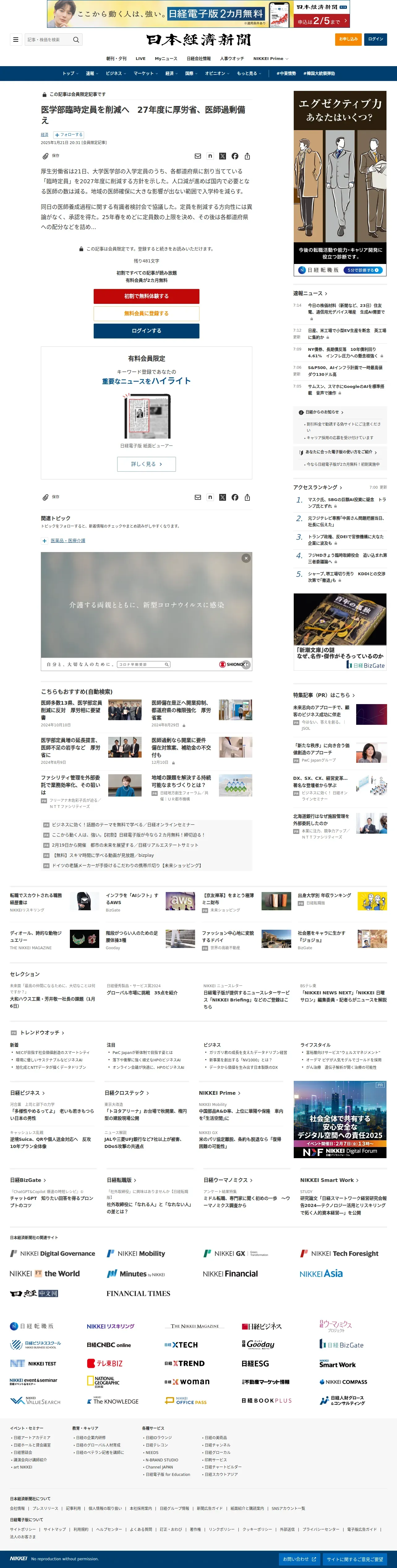
Task: Expand the 経済 navigation dropdown
Action: coord(172,73)
